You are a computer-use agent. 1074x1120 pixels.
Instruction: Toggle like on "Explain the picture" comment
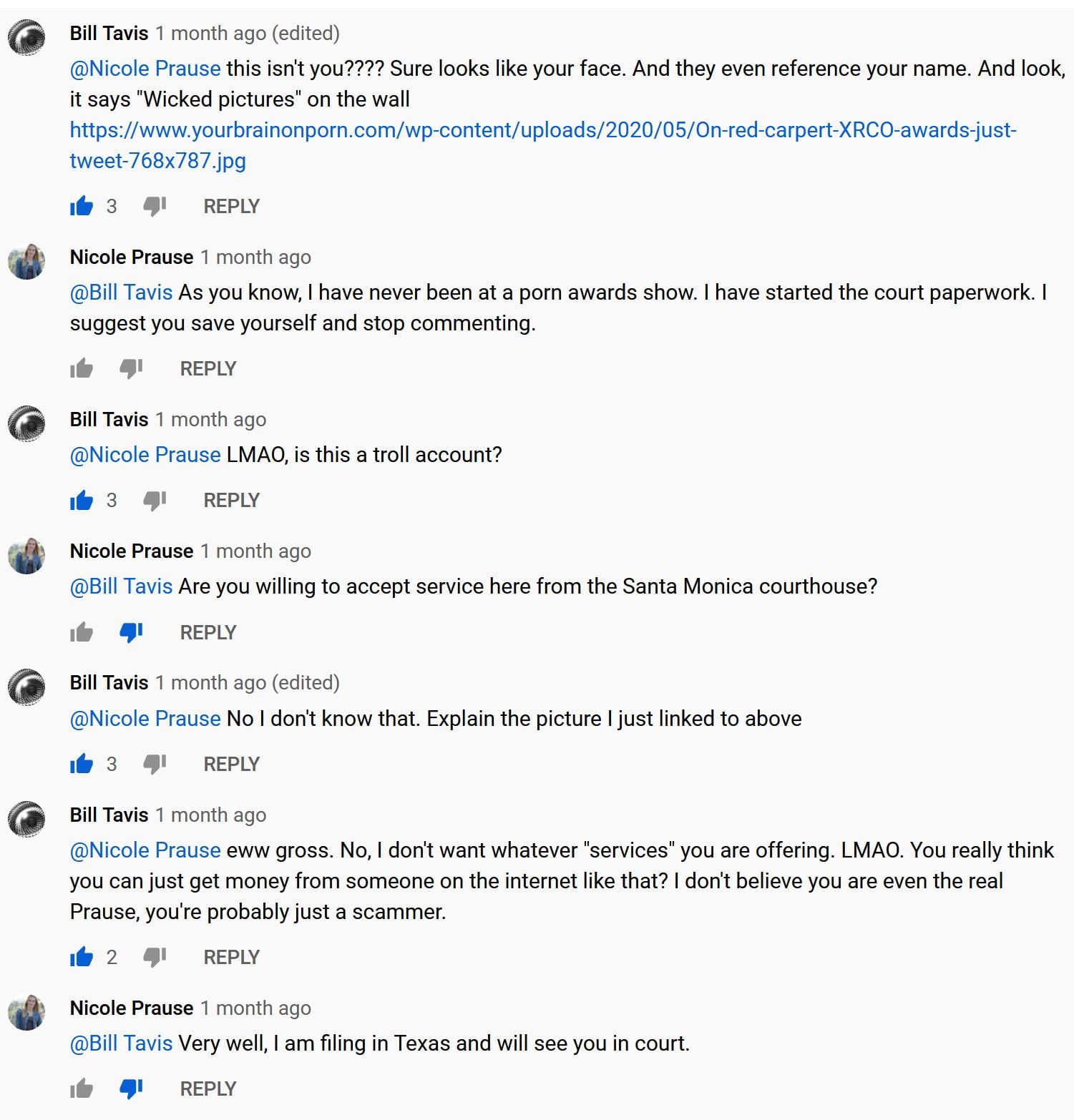[82, 765]
